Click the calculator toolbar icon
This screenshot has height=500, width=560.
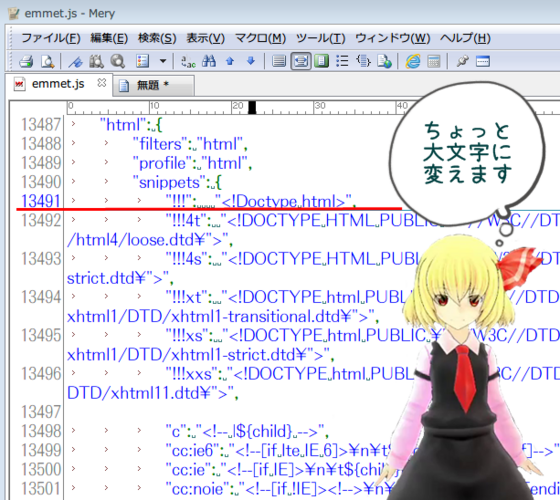(x=434, y=61)
